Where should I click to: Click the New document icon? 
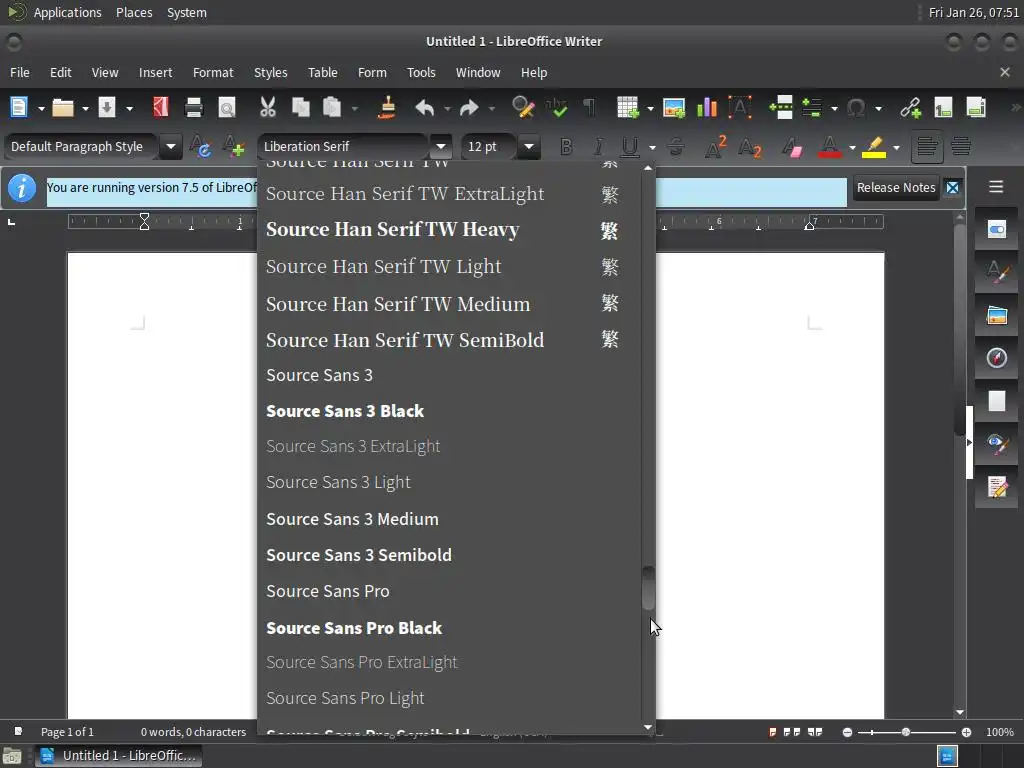pyautogui.click(x=19, y=107)
